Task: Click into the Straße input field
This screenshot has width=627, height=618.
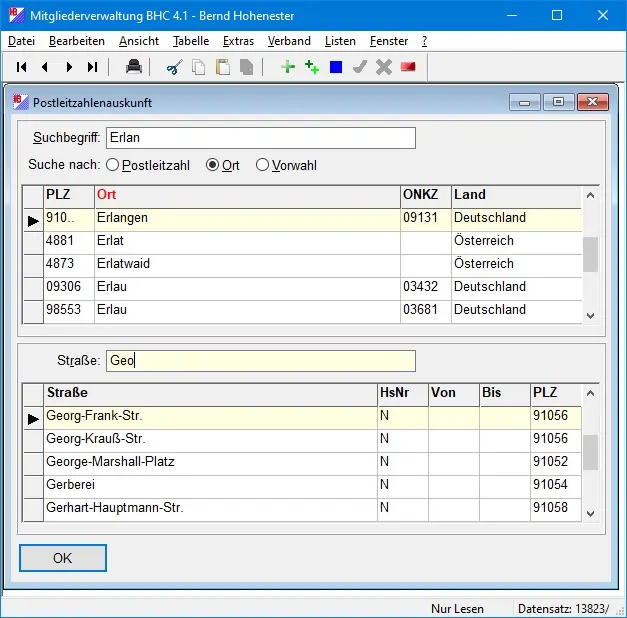Action: [x=260, y=361]
